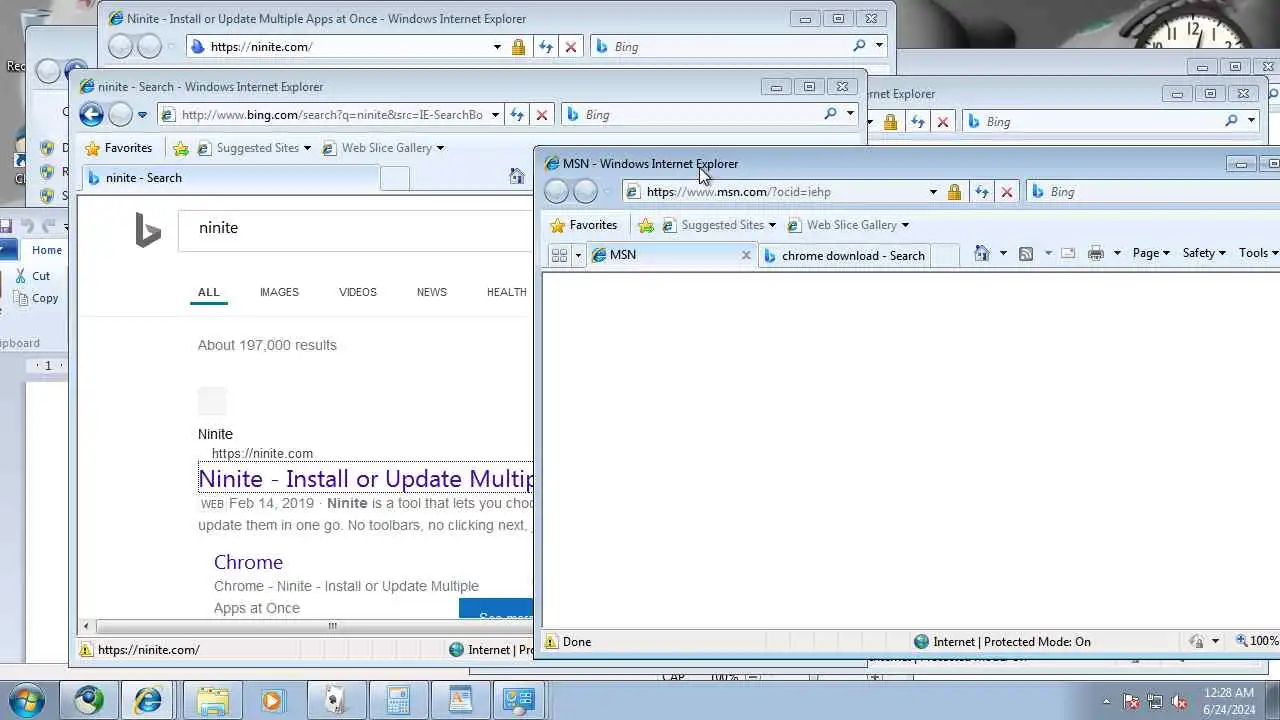Click Favorites button in MSN window
The image size is (1280, 720).
584,225
